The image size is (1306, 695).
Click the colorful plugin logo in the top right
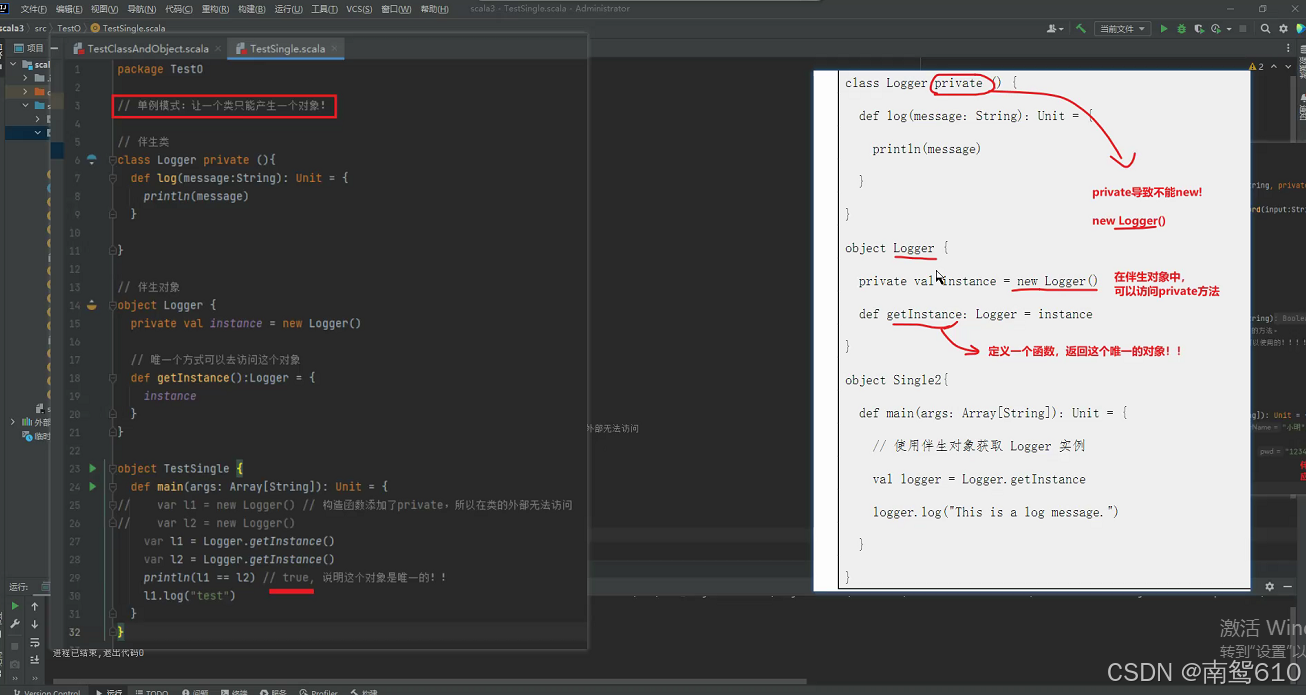coord(1300,29)
